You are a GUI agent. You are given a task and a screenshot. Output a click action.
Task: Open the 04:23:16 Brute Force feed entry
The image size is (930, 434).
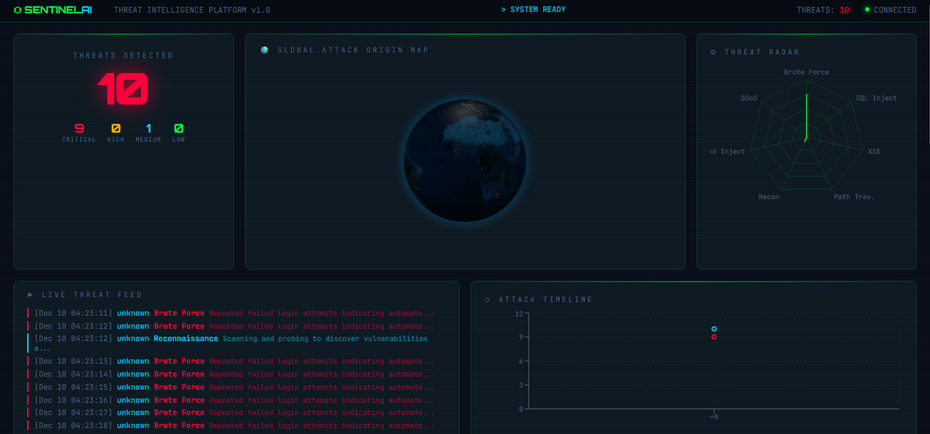click(235, 400)
